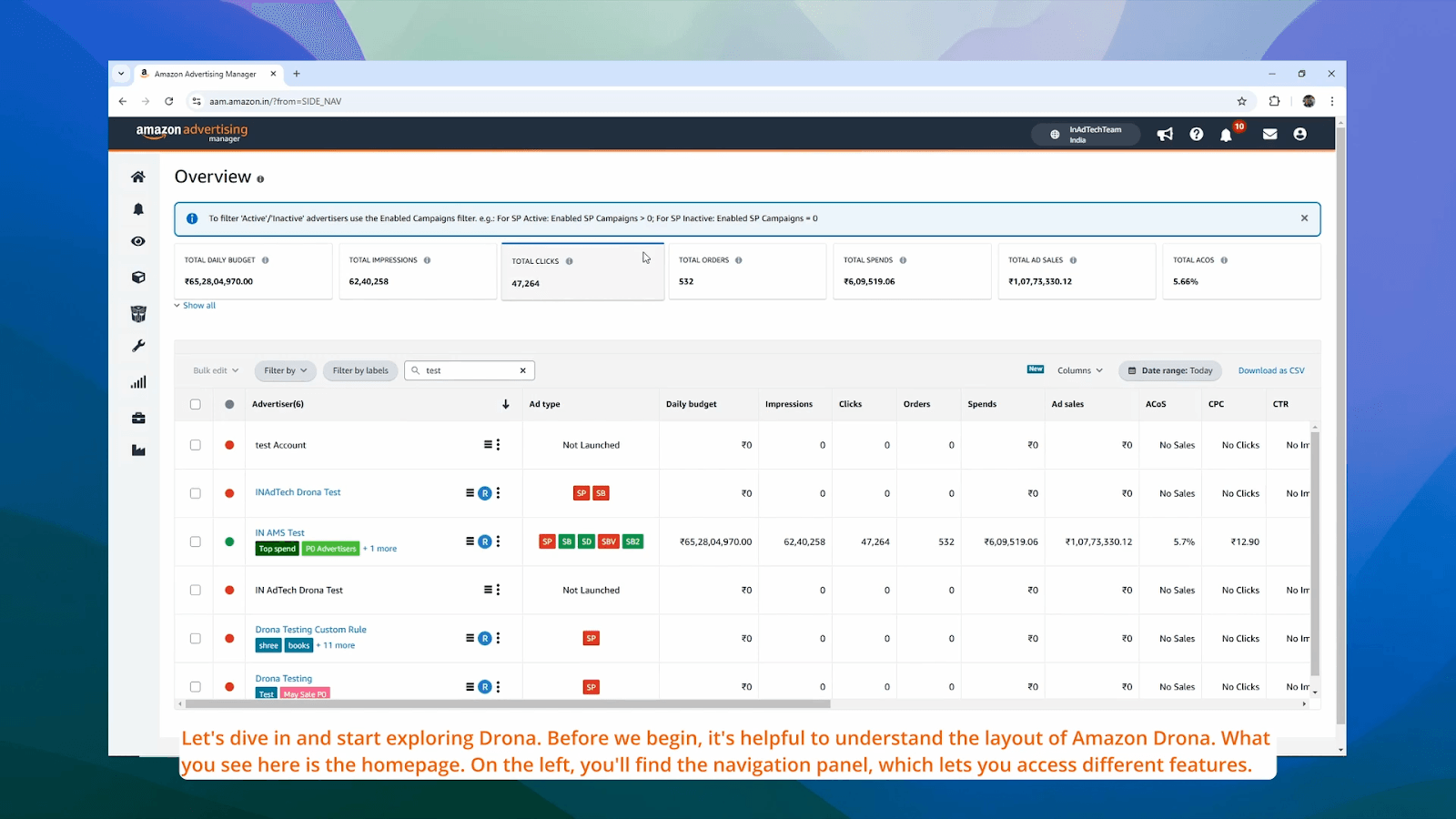Select the Total Orders metric card
Screen dimensions: 1456x819
747,271
